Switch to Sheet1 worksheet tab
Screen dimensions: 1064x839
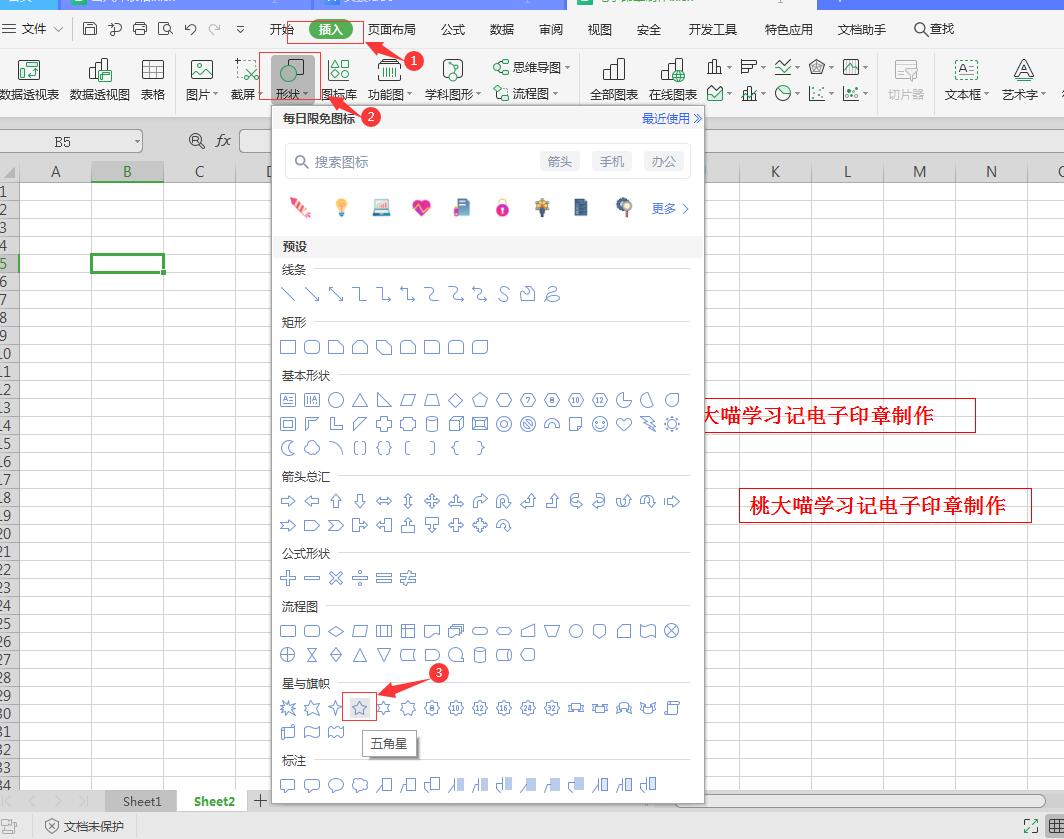[x=142, y=801]
